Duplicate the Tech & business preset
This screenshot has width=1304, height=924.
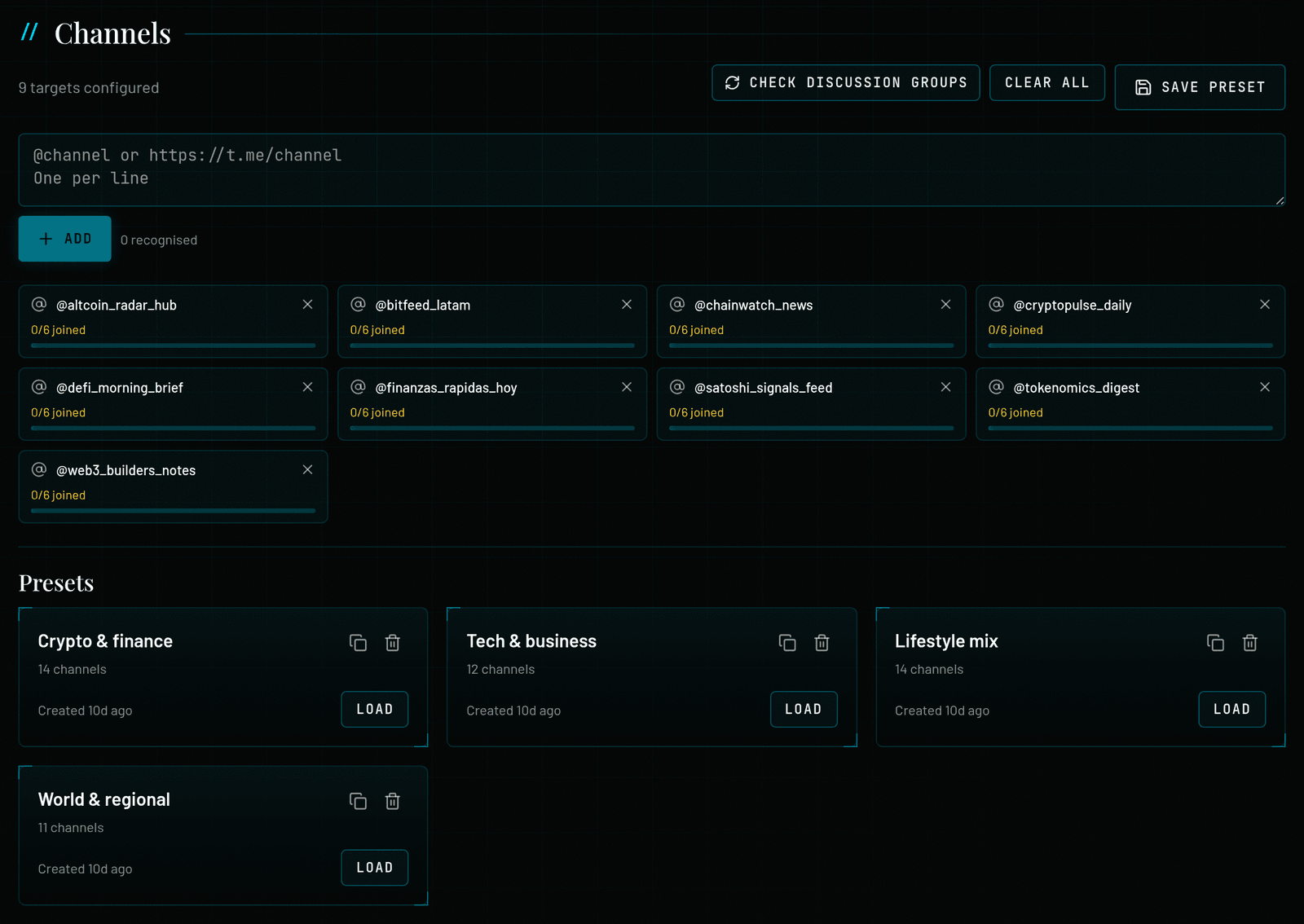(787, 643)
